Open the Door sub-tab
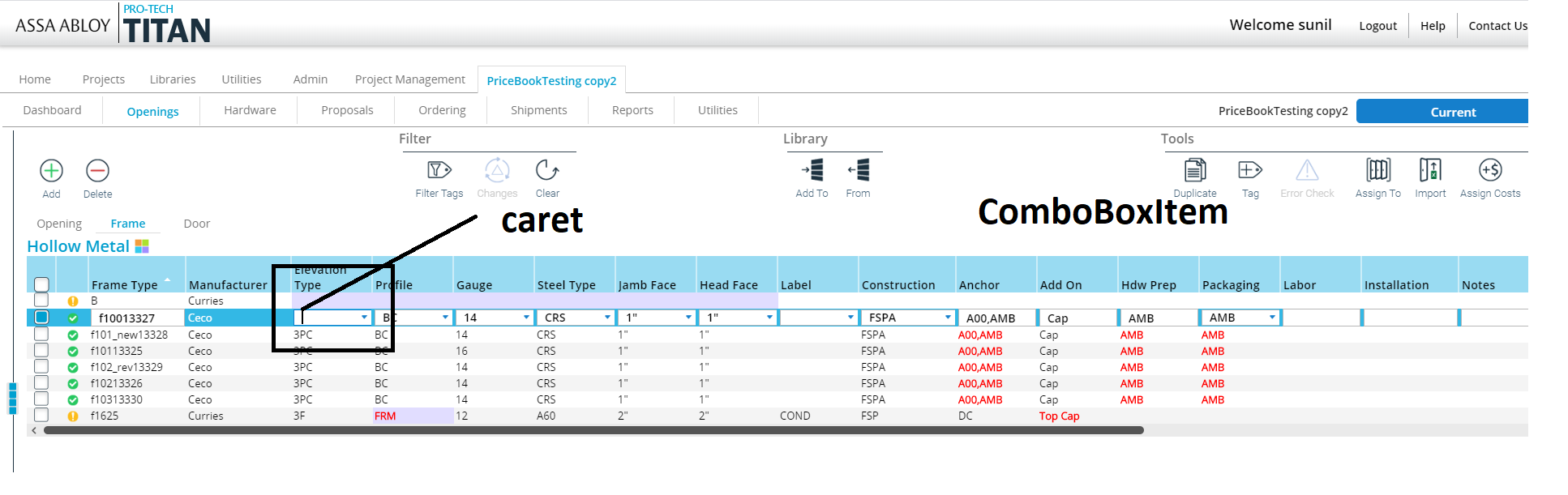1568x495 pixels. (196, 224)
